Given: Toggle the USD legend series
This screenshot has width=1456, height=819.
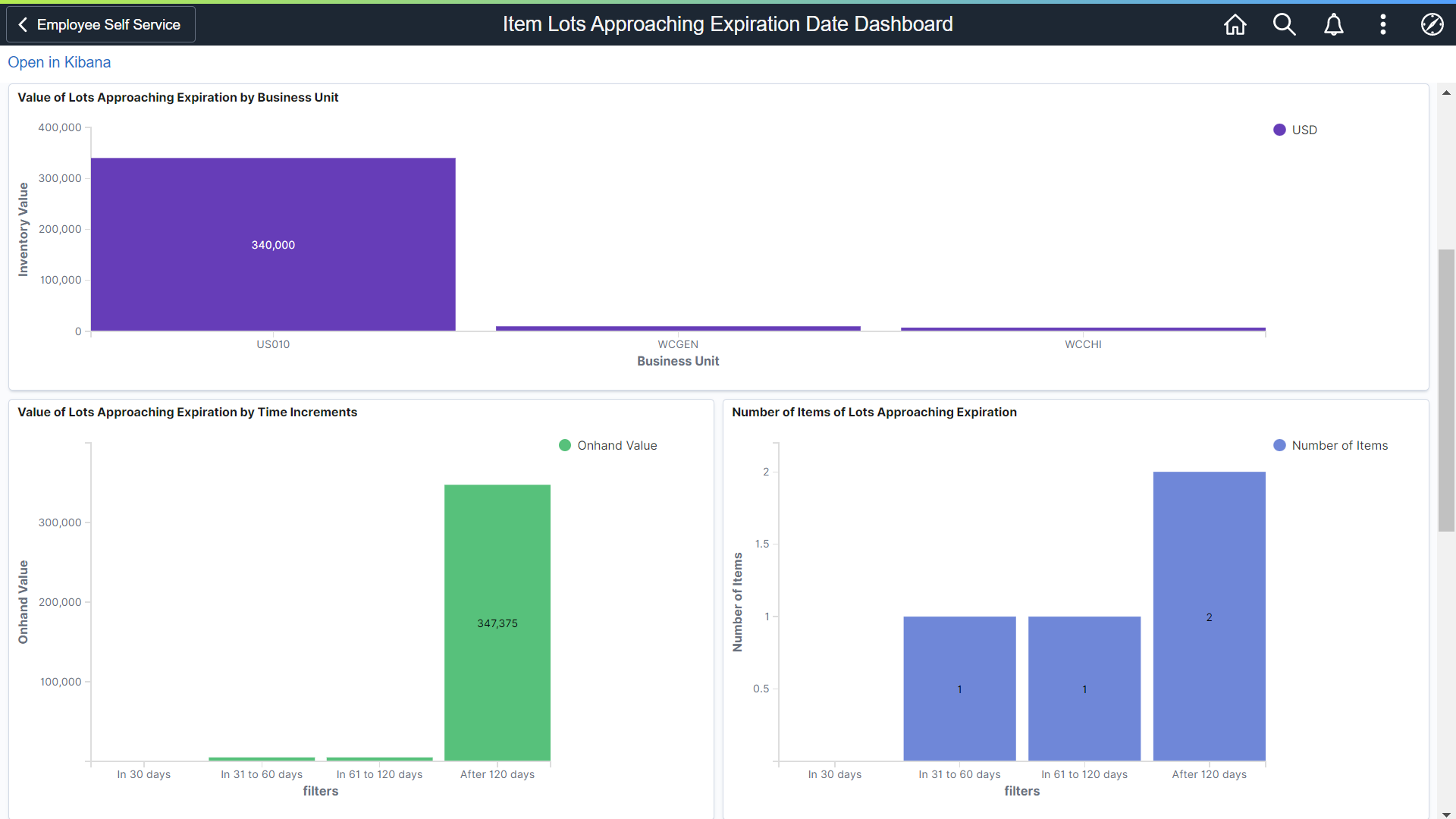Looking at the screenshot, I should [x=1304, y=130].
